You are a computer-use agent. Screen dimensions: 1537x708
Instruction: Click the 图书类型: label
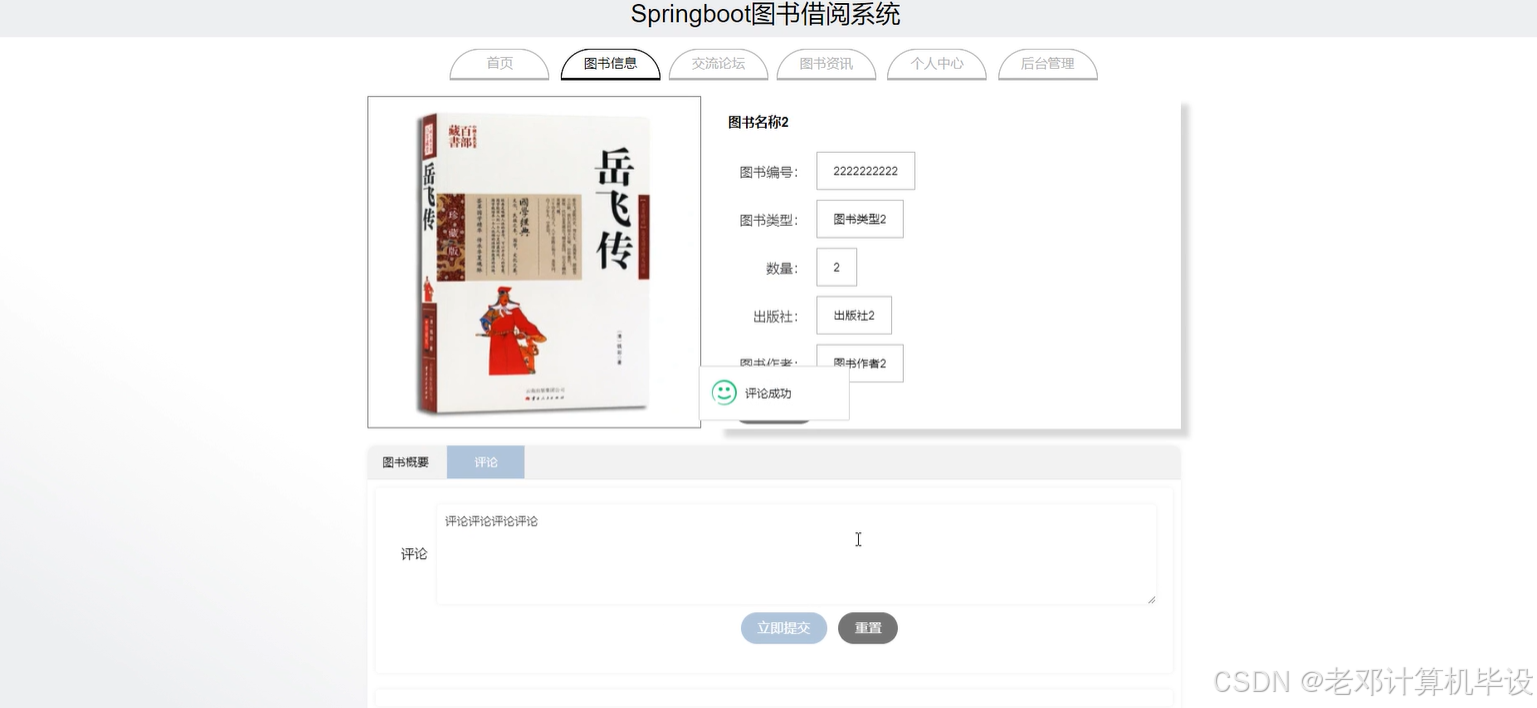point(769,220)
